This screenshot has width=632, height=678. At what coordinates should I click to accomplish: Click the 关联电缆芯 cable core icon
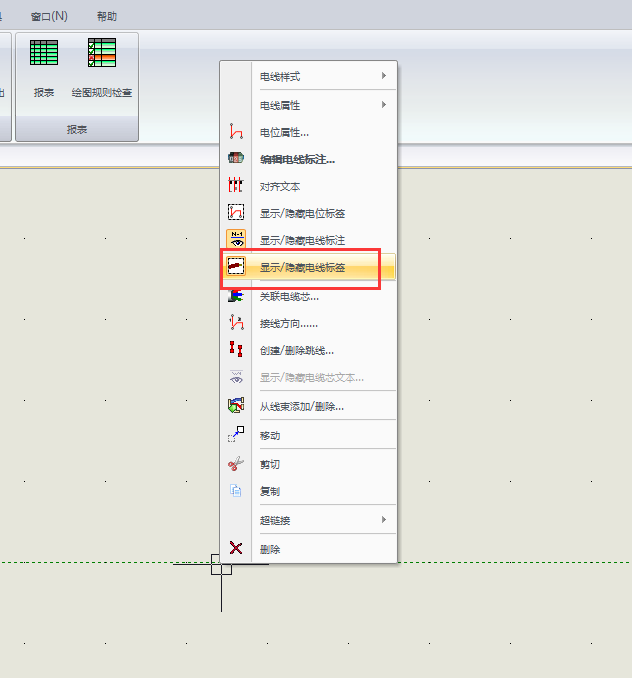point(236,296)
